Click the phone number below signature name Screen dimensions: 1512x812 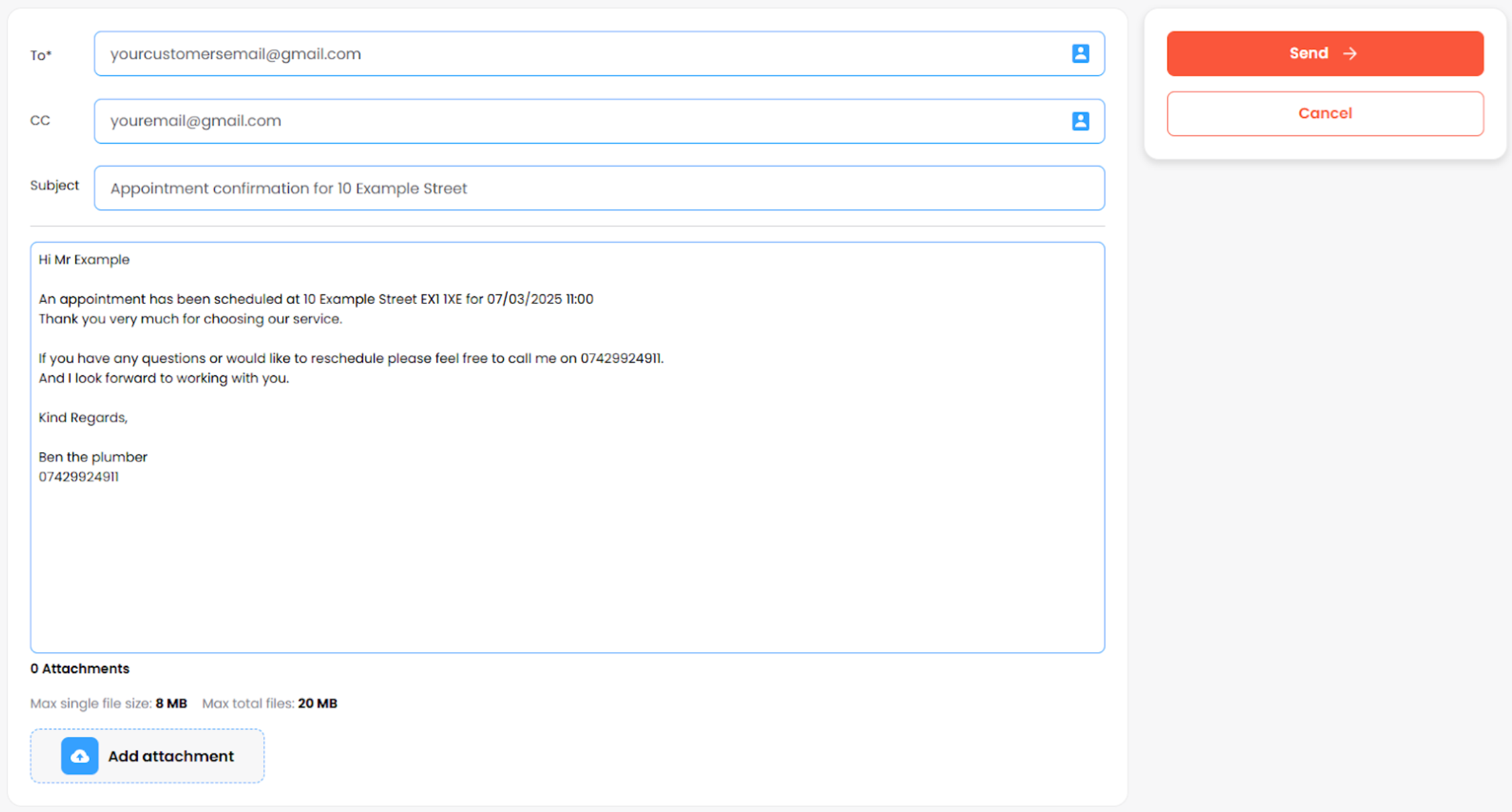[78, 477]
